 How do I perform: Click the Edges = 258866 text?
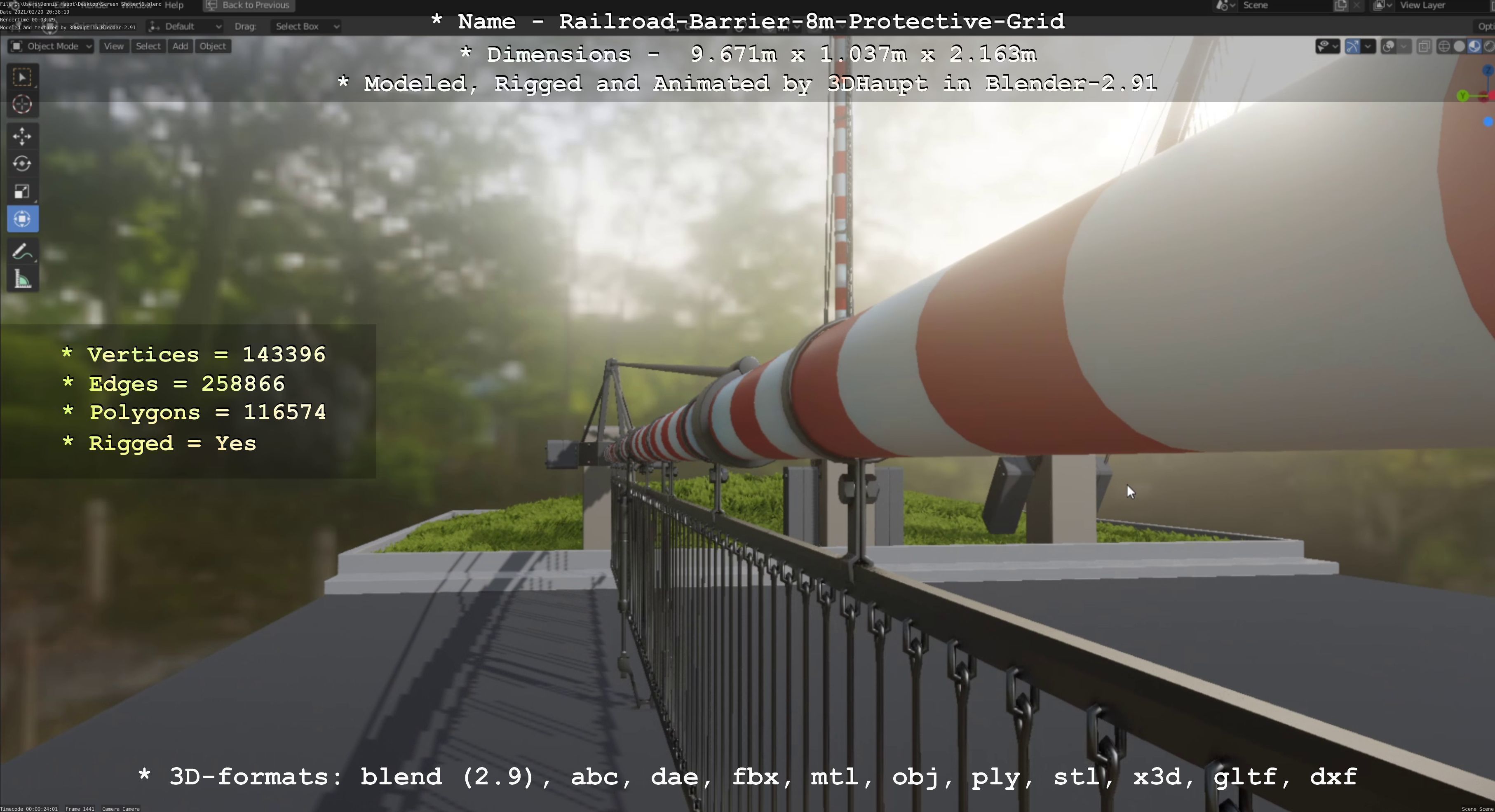click(x=174, y=384)
